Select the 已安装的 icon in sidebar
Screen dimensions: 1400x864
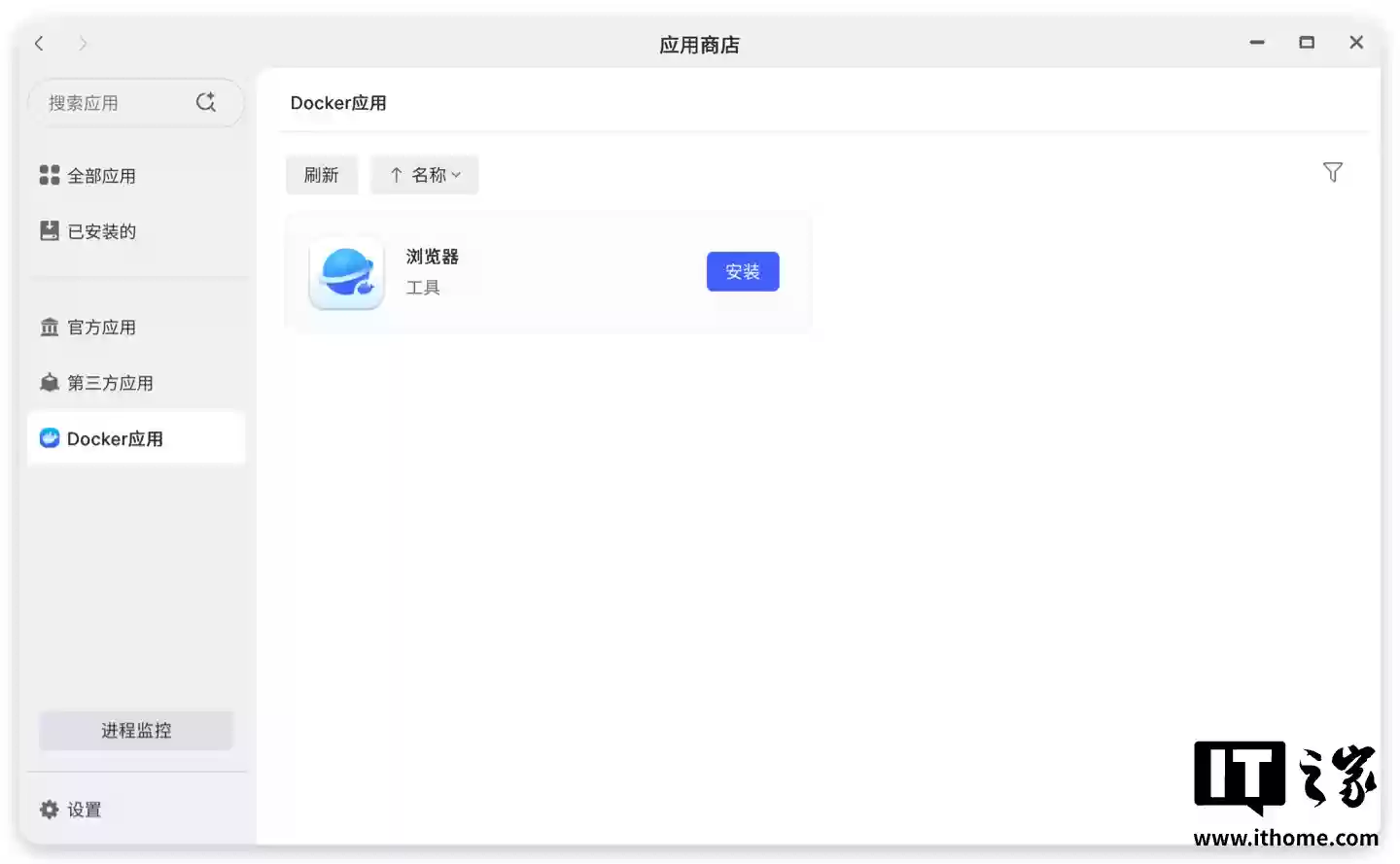click(49, 230)
